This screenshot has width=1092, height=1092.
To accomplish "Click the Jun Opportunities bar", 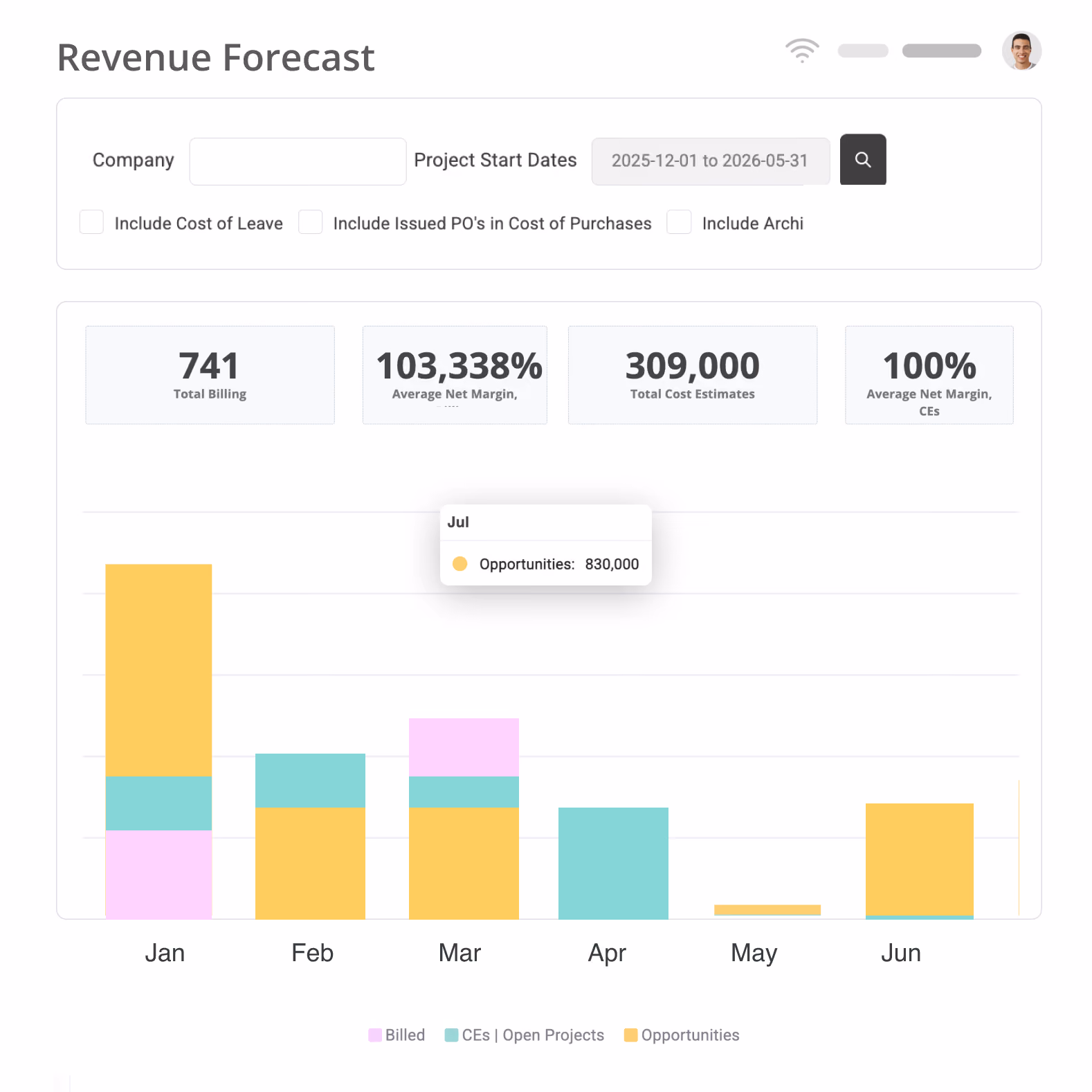I will point(920,859).
